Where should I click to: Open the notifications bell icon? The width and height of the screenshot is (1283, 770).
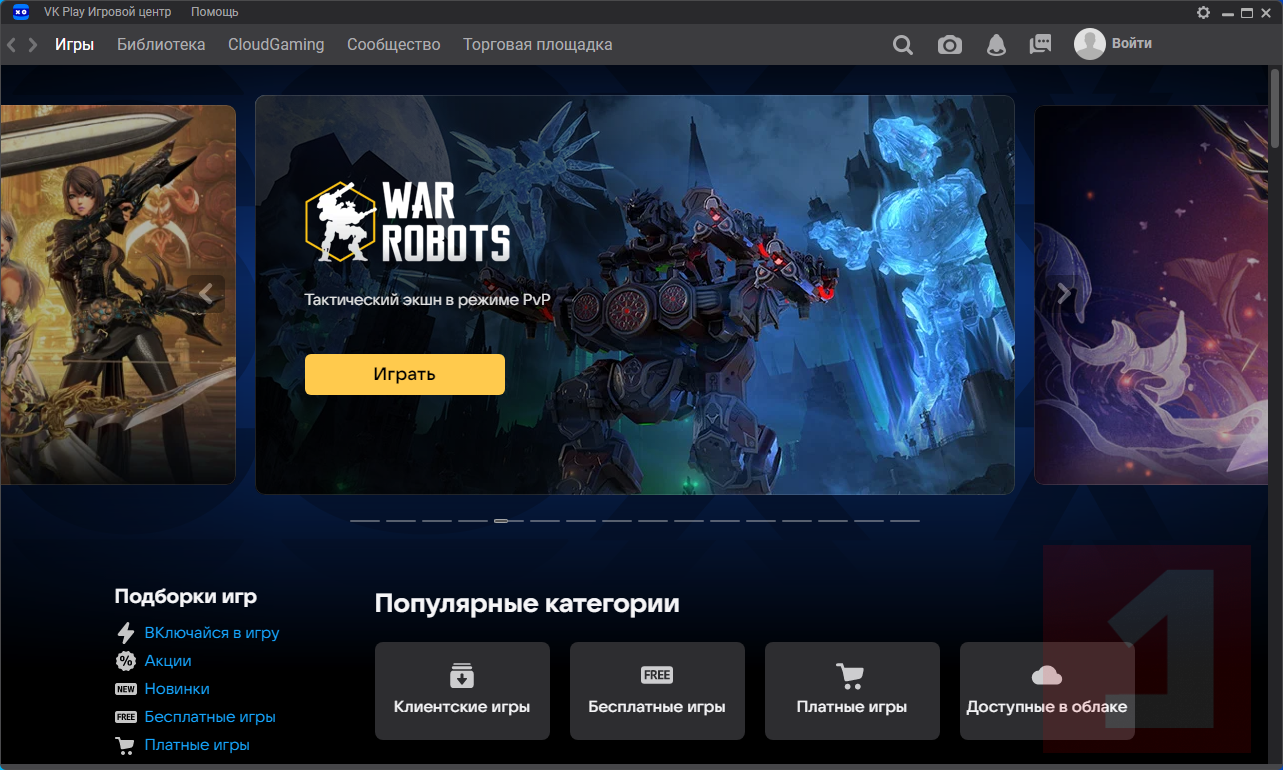coord(996,45)
